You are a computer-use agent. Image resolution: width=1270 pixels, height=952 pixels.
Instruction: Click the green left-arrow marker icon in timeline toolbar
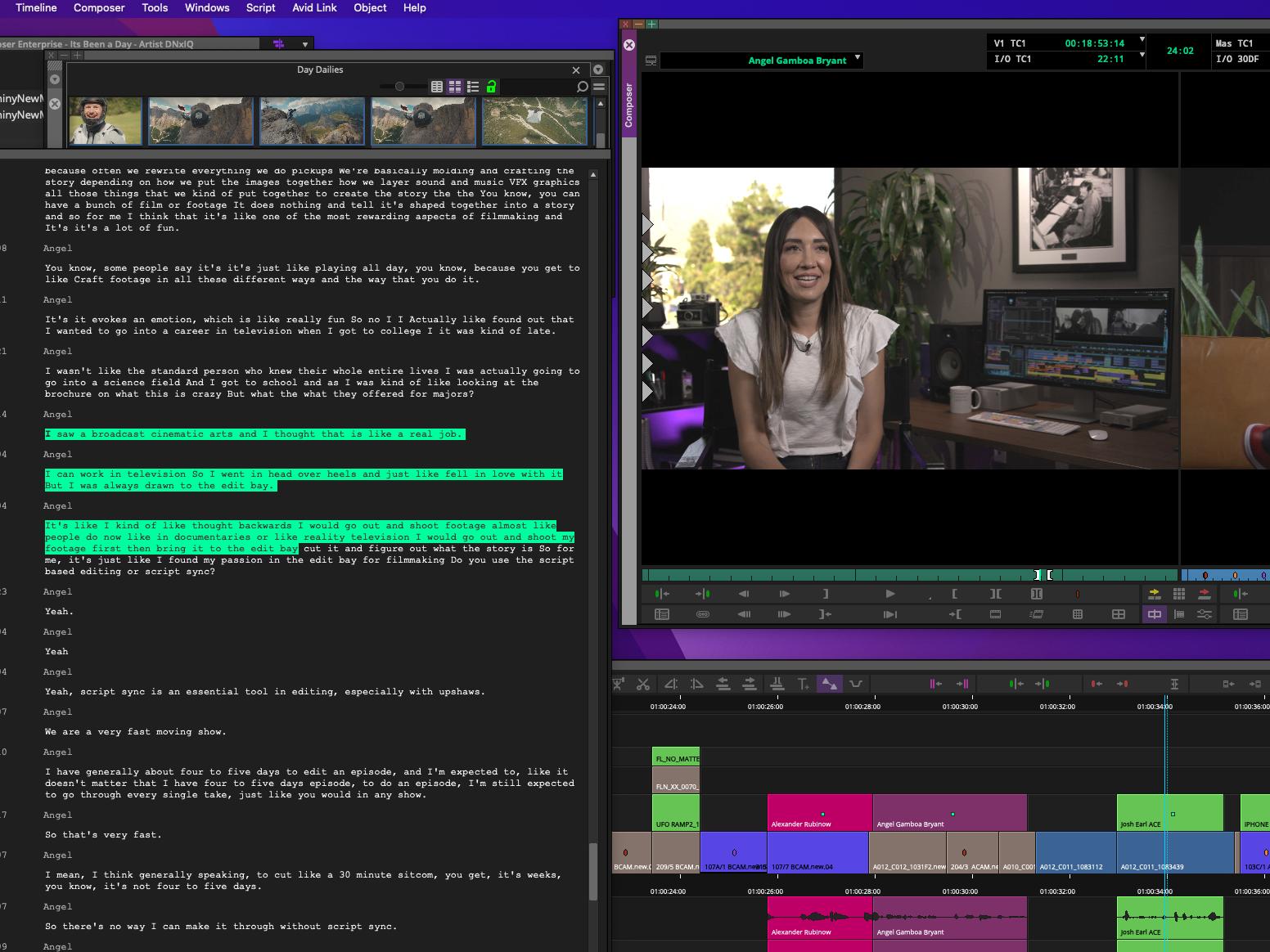[1016, 684]
